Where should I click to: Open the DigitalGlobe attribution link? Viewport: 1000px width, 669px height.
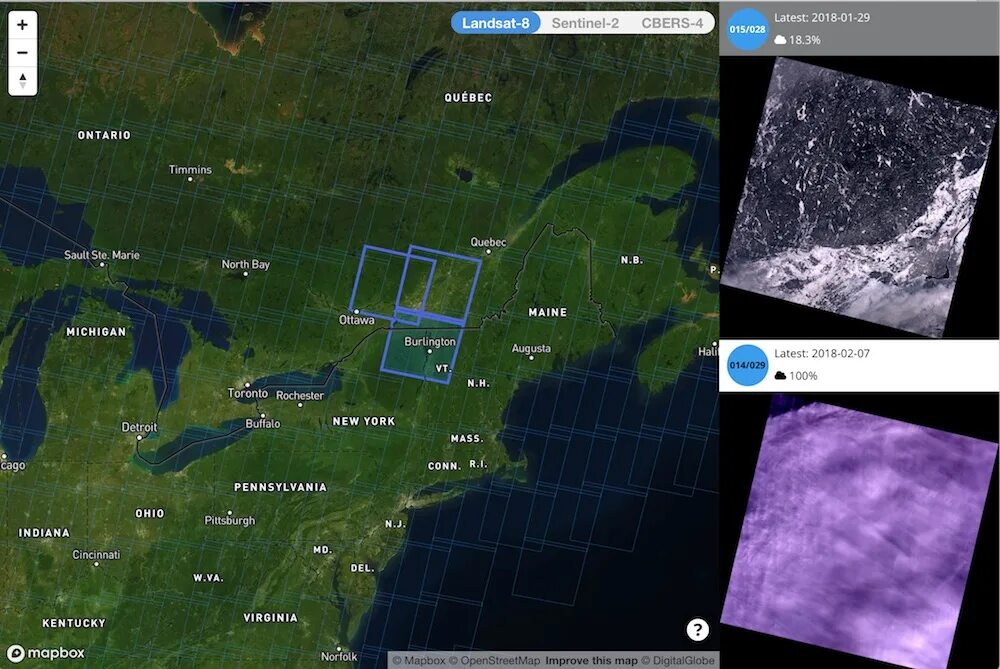tap(678, 661)
